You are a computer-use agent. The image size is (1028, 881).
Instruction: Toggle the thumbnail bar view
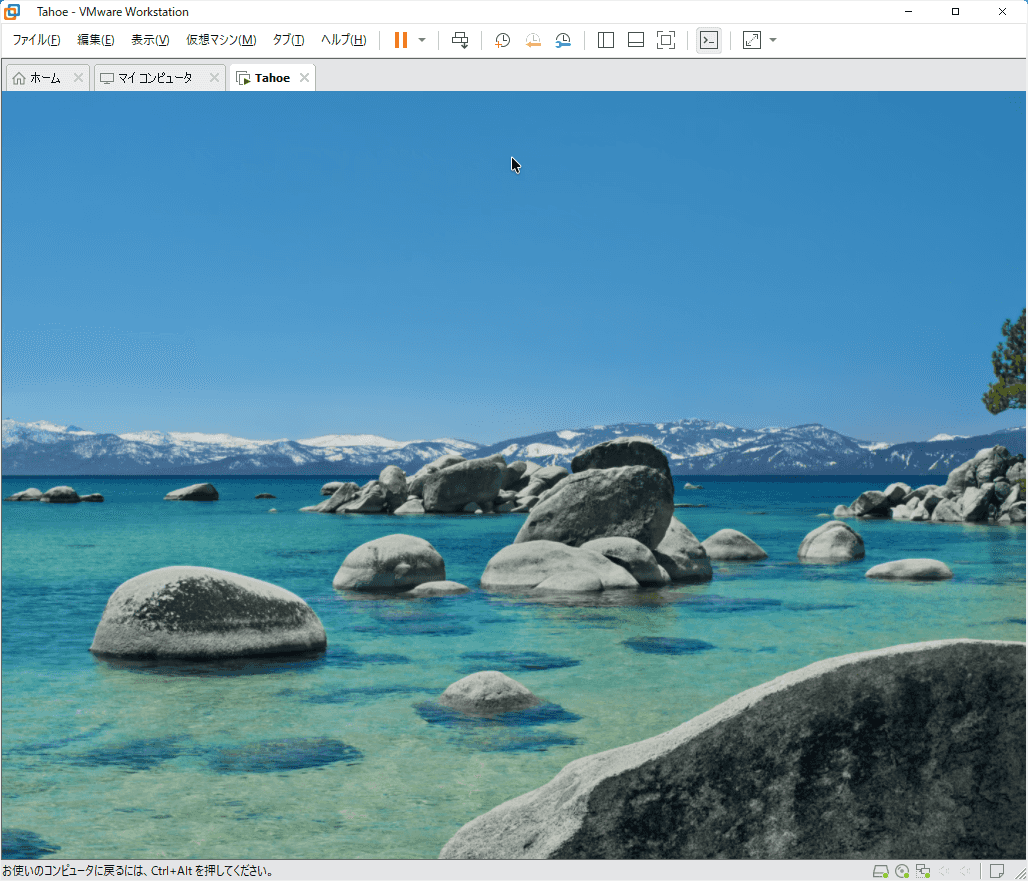636,40
